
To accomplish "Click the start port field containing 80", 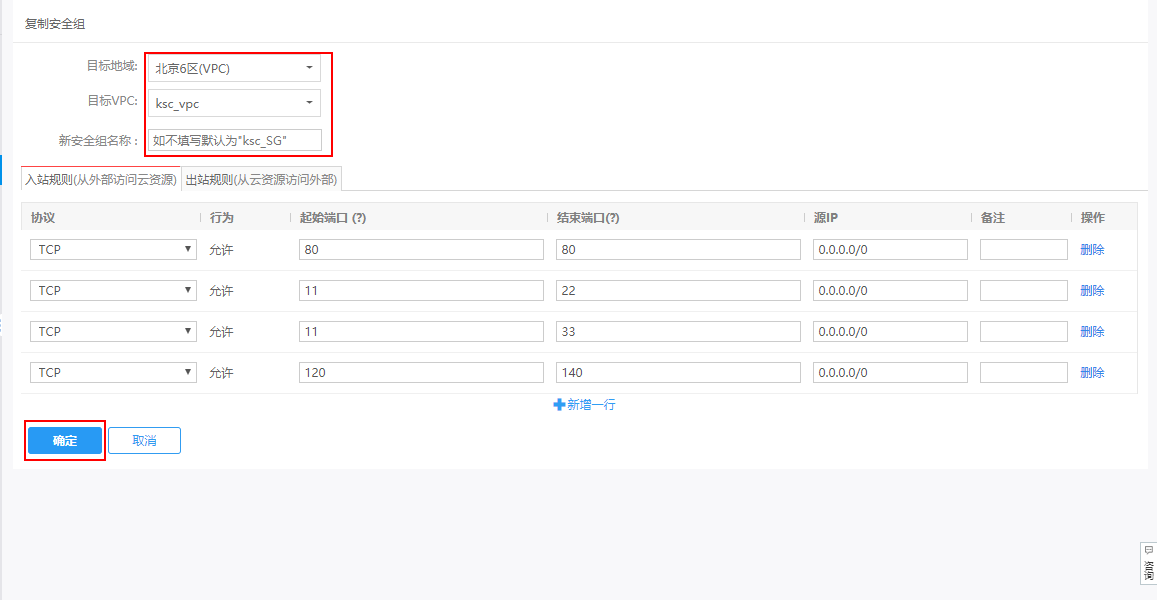I will pos(421,249).
